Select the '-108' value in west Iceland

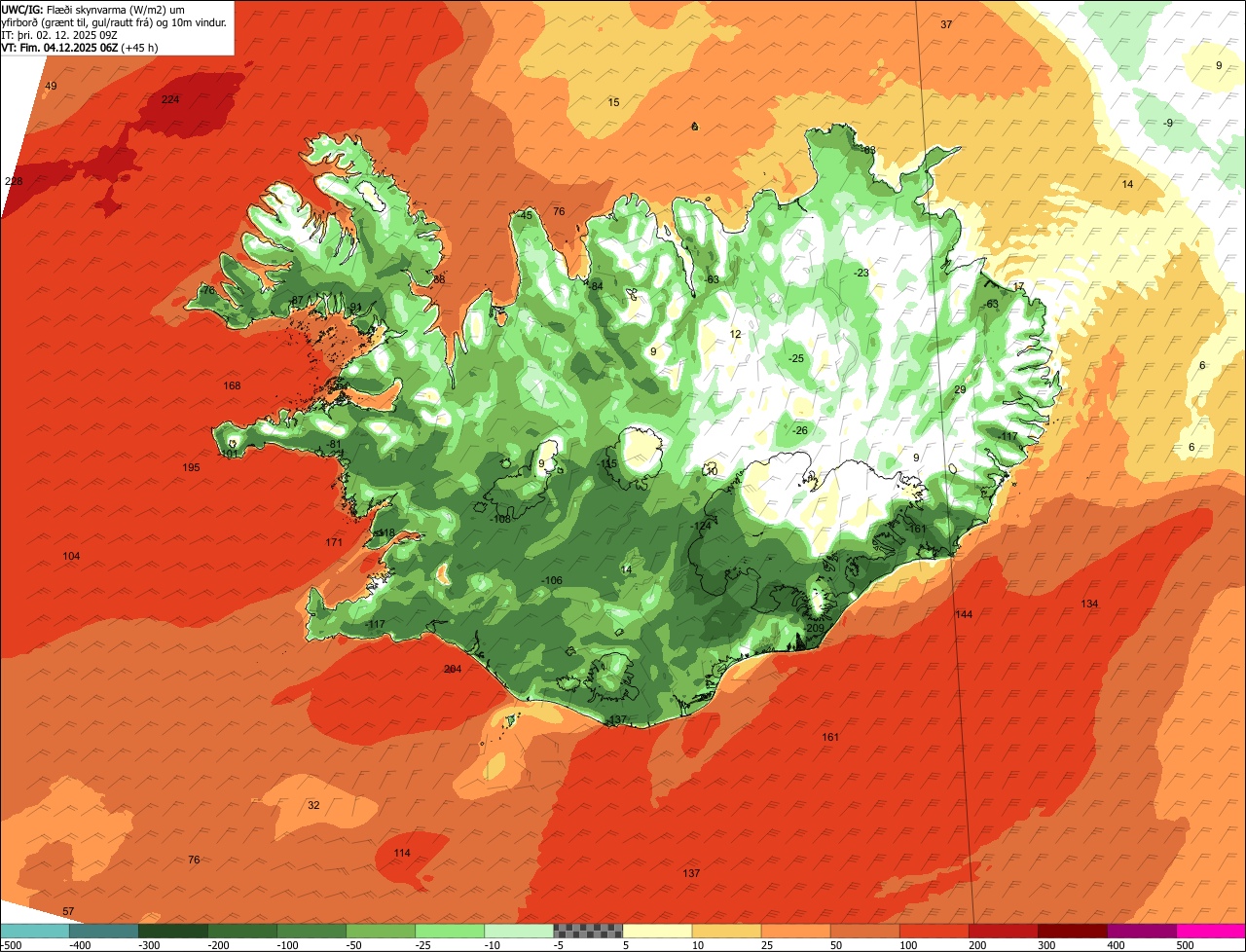click(500, 519)
